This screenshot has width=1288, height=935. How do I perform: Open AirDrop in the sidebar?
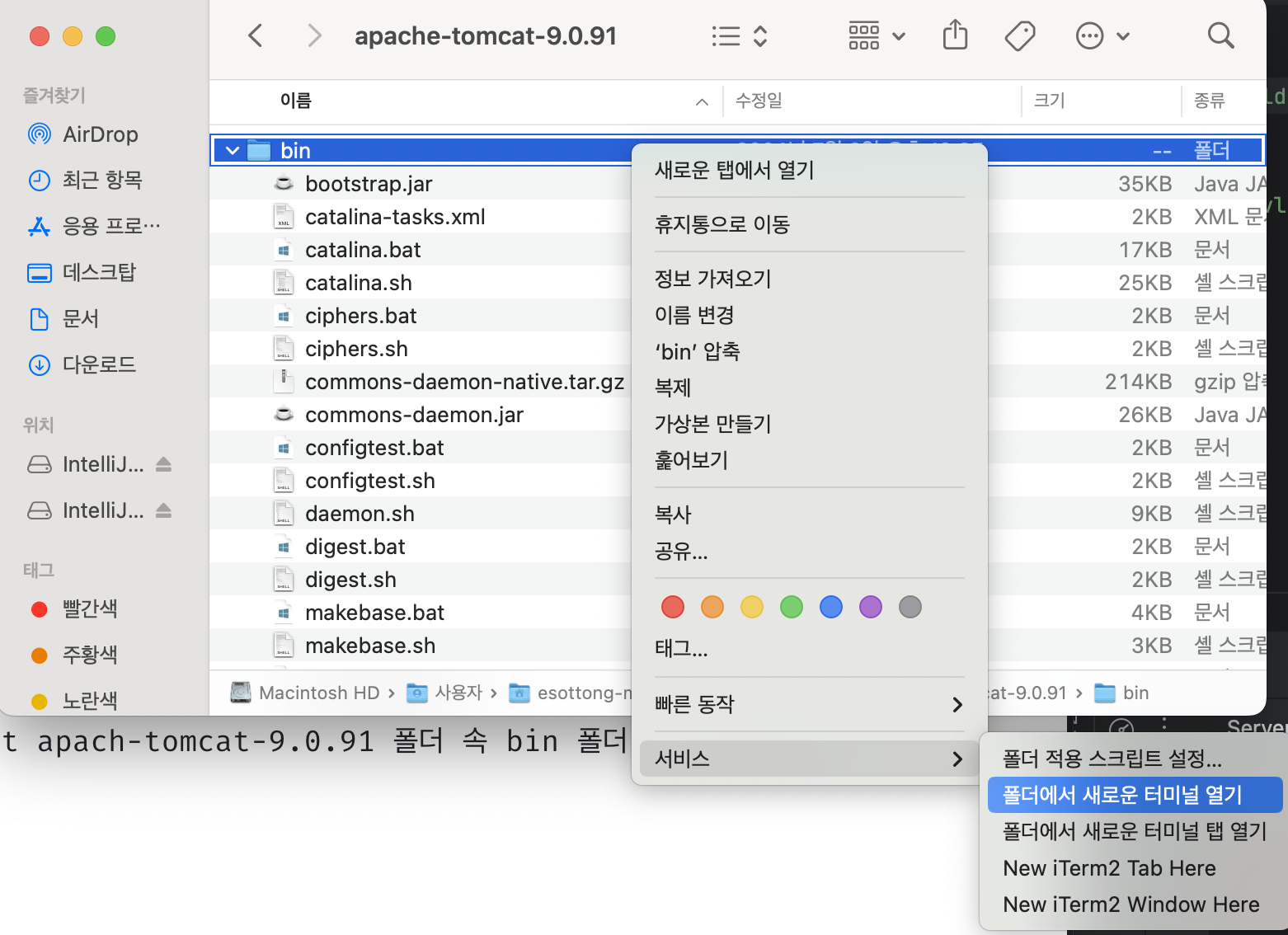pyautogui.click(x=101, y=134)
